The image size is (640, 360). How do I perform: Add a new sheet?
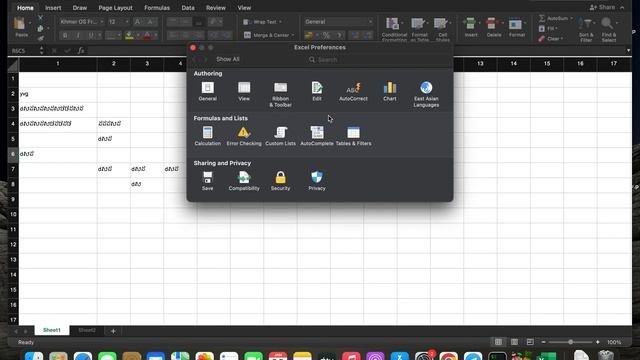(113, 331)
